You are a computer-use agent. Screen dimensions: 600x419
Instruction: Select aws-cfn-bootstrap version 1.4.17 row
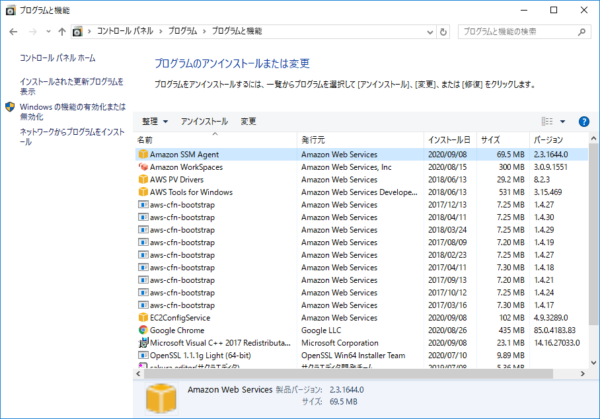pos(362,305)
